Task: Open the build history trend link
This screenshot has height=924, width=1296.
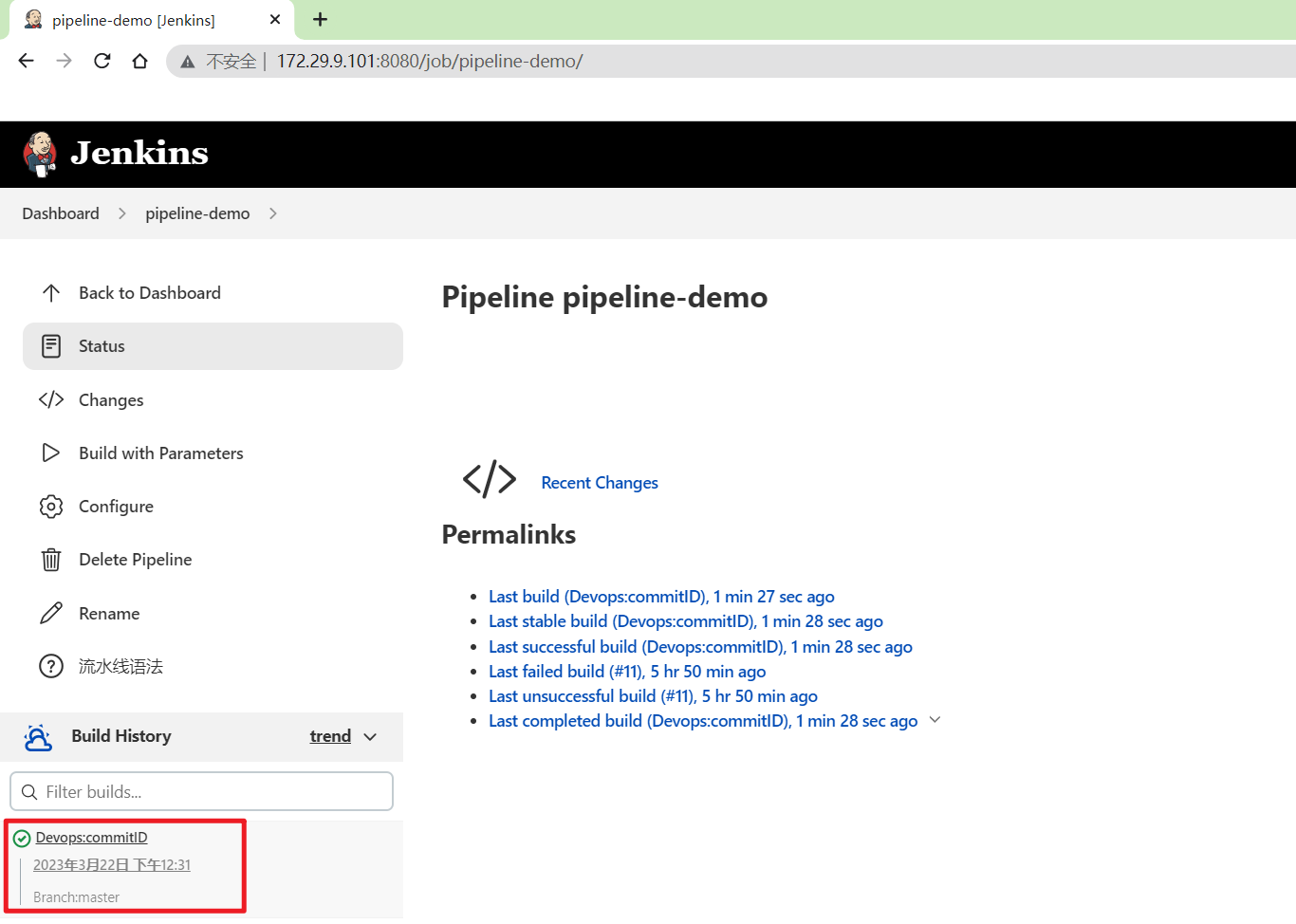Action: (x=330, y=736)
